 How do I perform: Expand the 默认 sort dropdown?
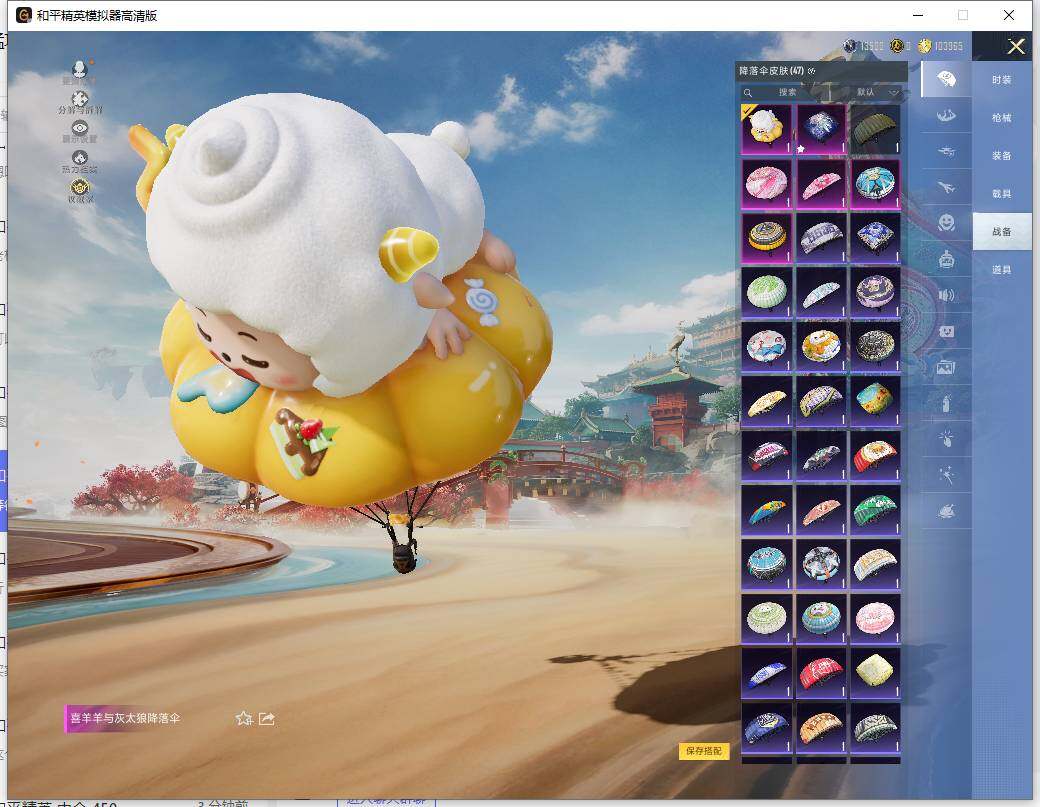(877, 92)
